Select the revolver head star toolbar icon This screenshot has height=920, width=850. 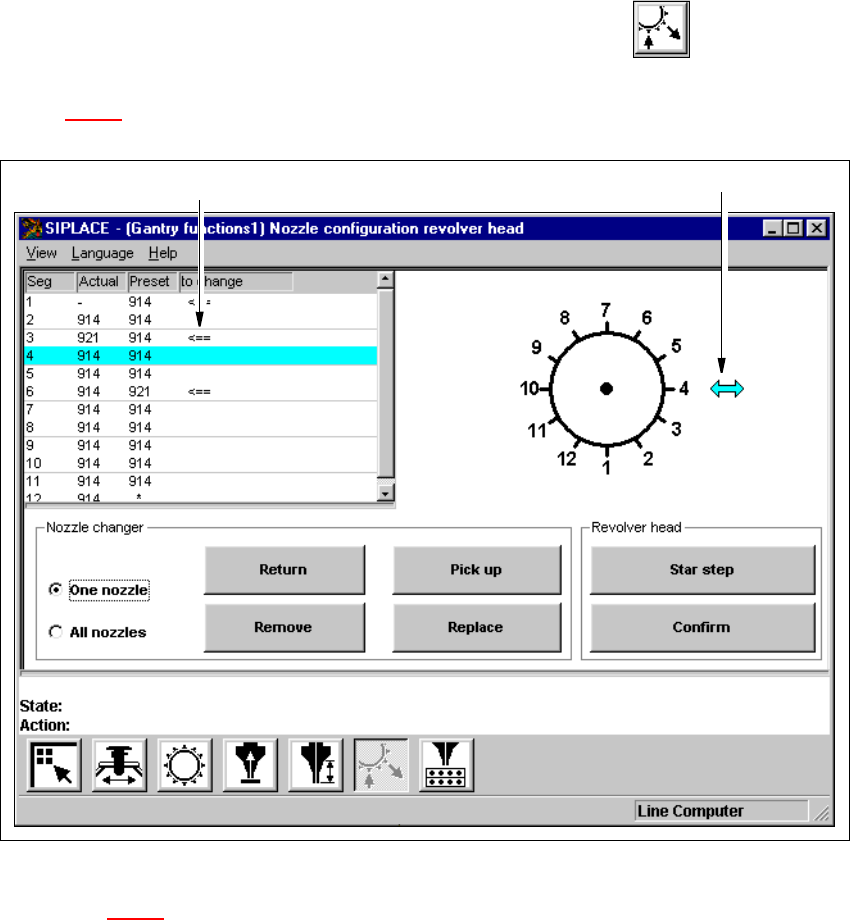(185, 766)
